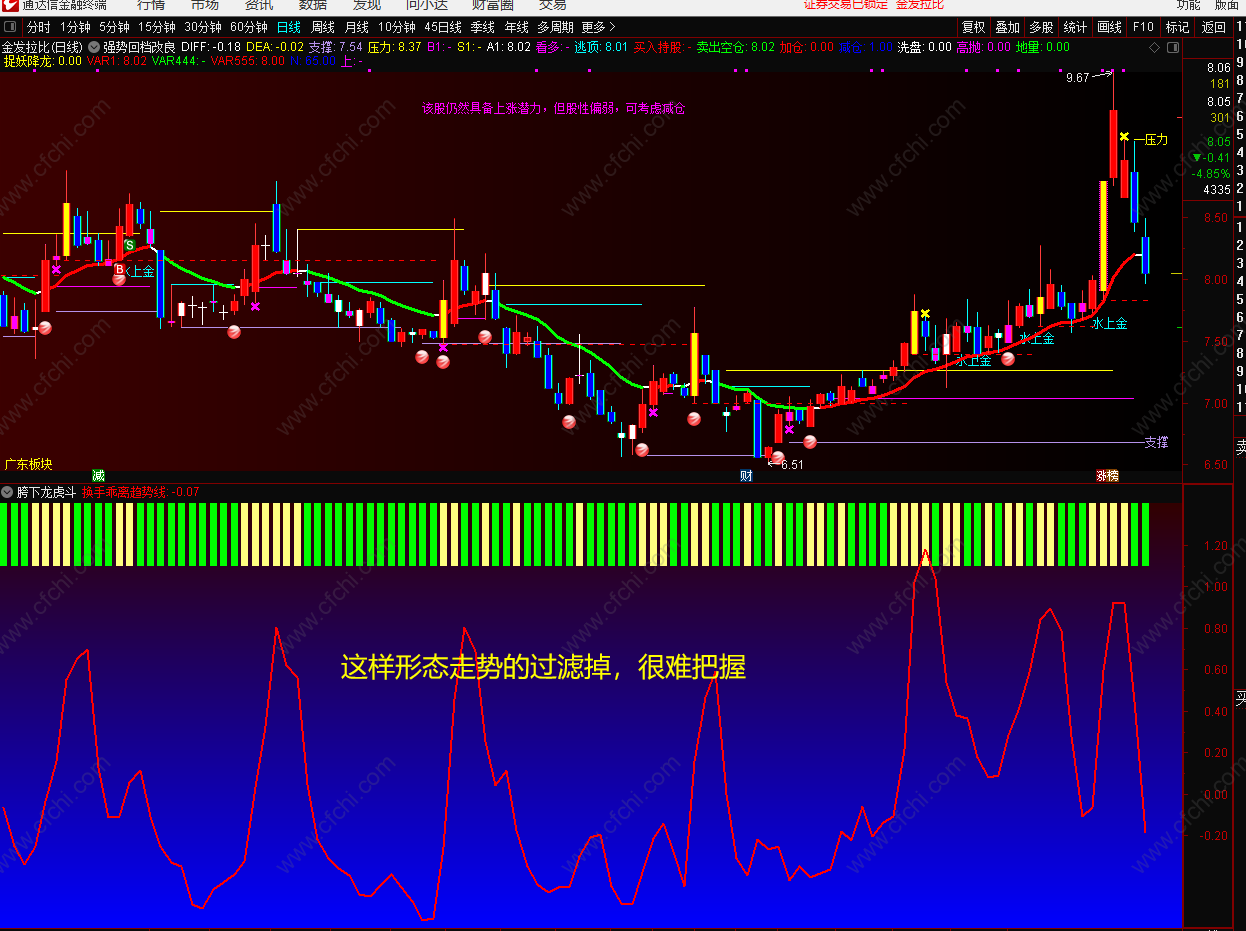Open the 画线 drawing tools

1110,27
